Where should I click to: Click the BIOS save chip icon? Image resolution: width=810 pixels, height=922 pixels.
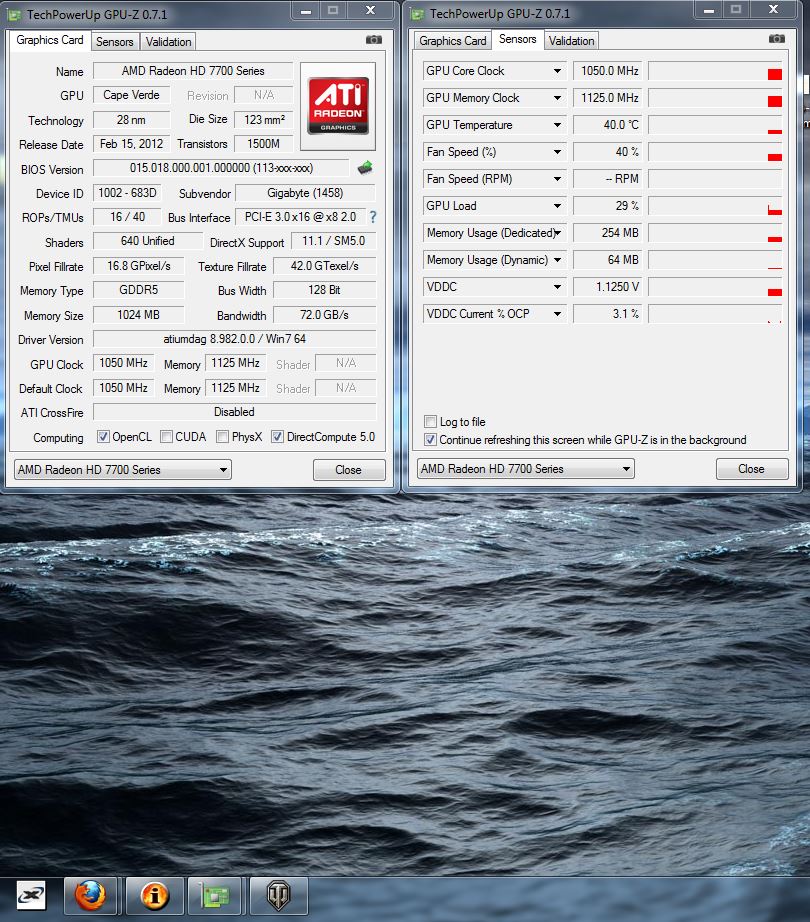365,168
